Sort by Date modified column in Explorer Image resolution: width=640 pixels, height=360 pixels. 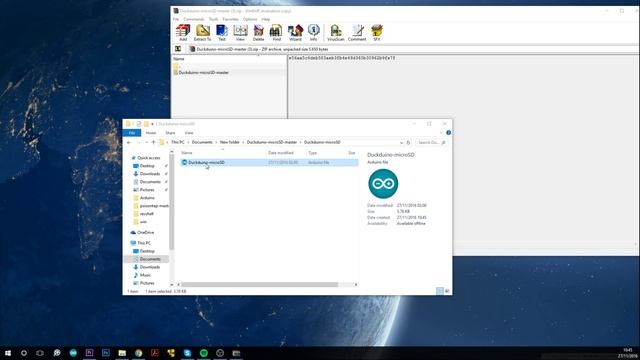[x=286, y=153]
